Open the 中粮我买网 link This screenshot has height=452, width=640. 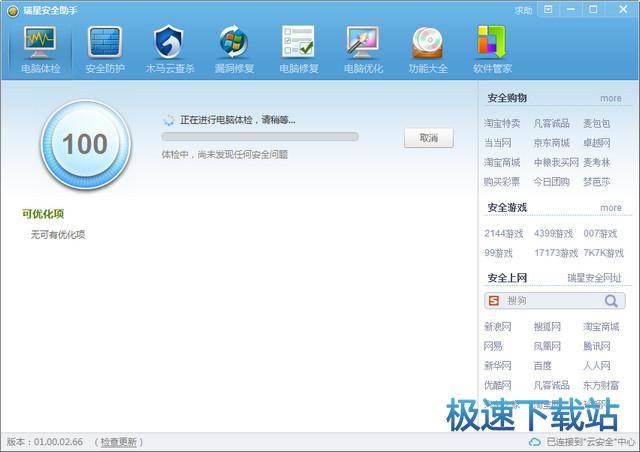point(556,163)
